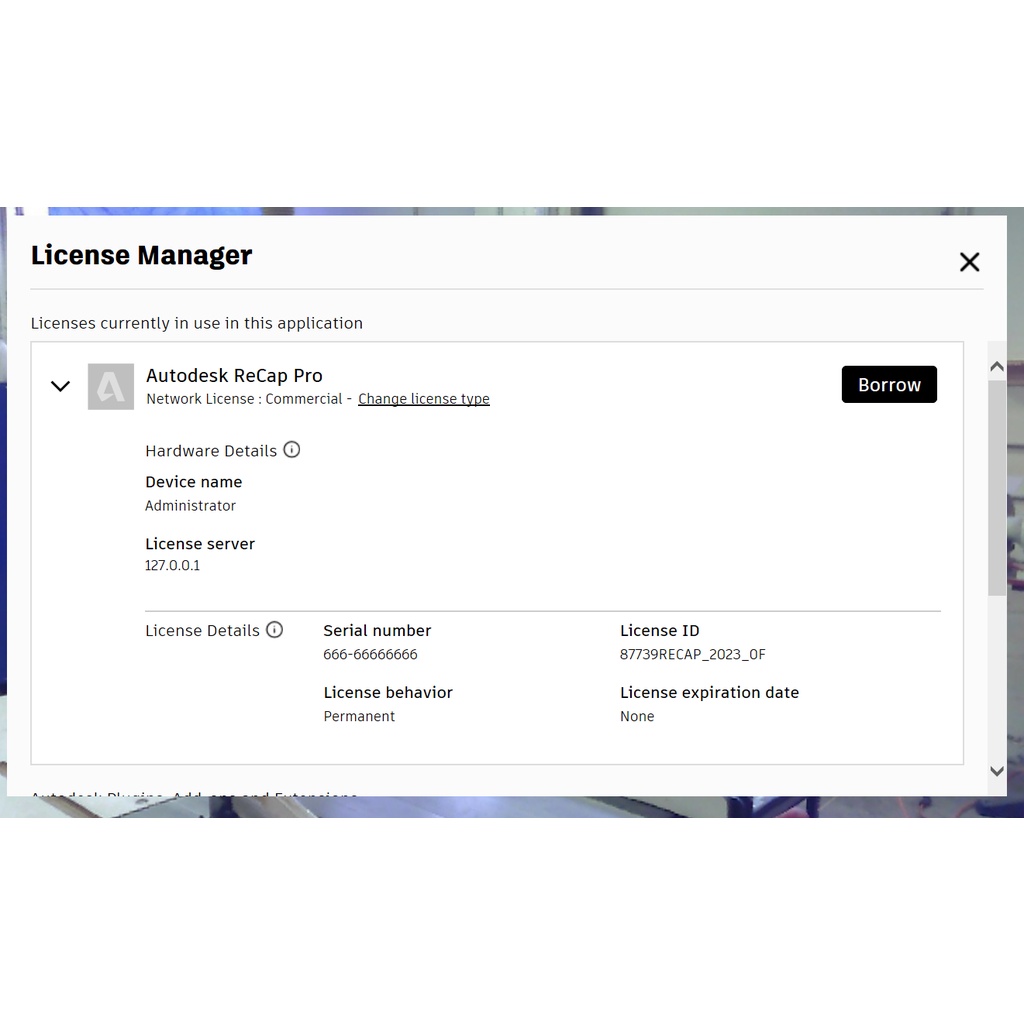
Task: Click the Autodesk logo icon
Action: pos(111,387)
